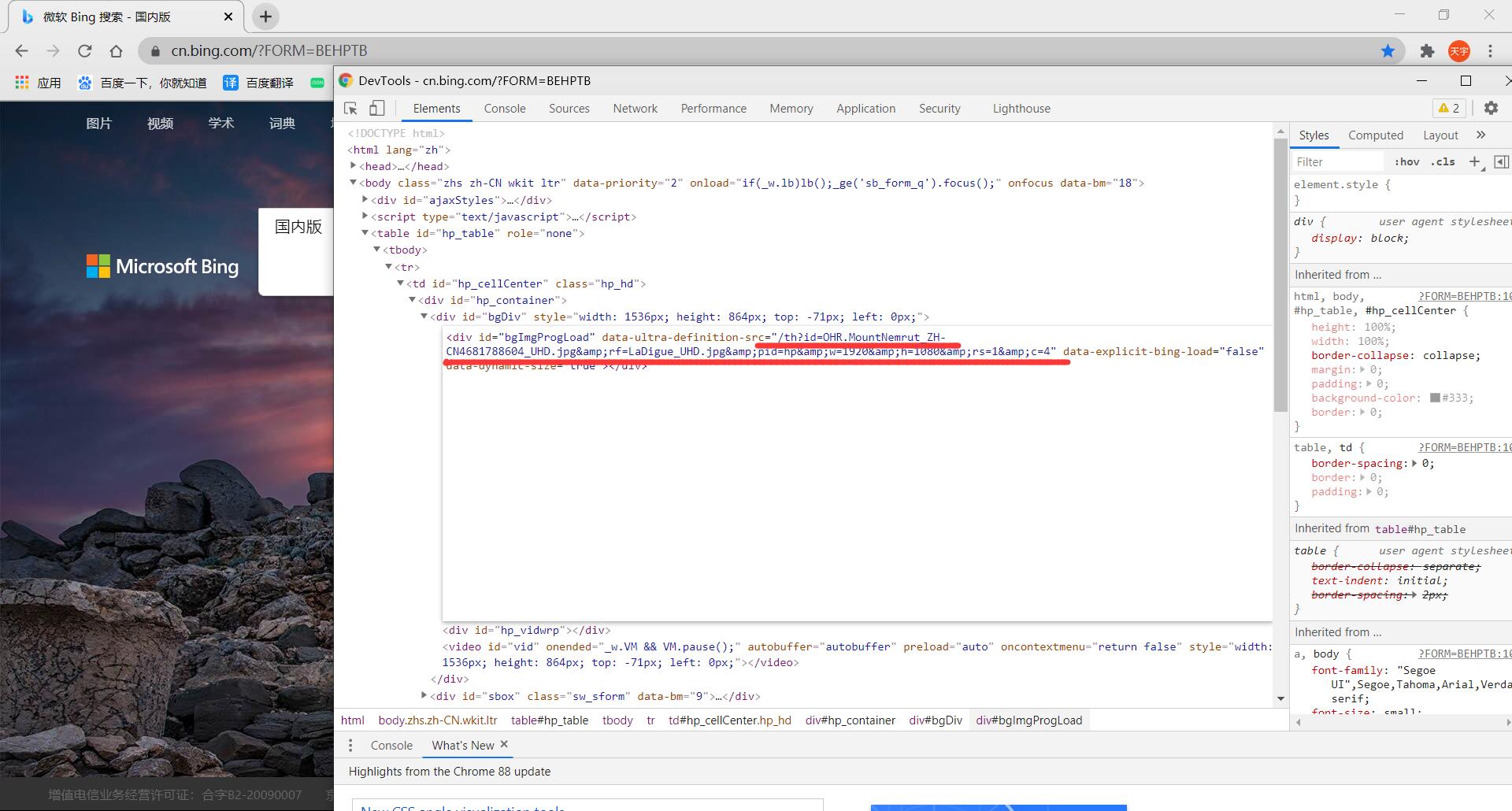The width and height of the screenshot is (1512, 811).
Task: Click the browser address bar URL
Action: [269, 51]
